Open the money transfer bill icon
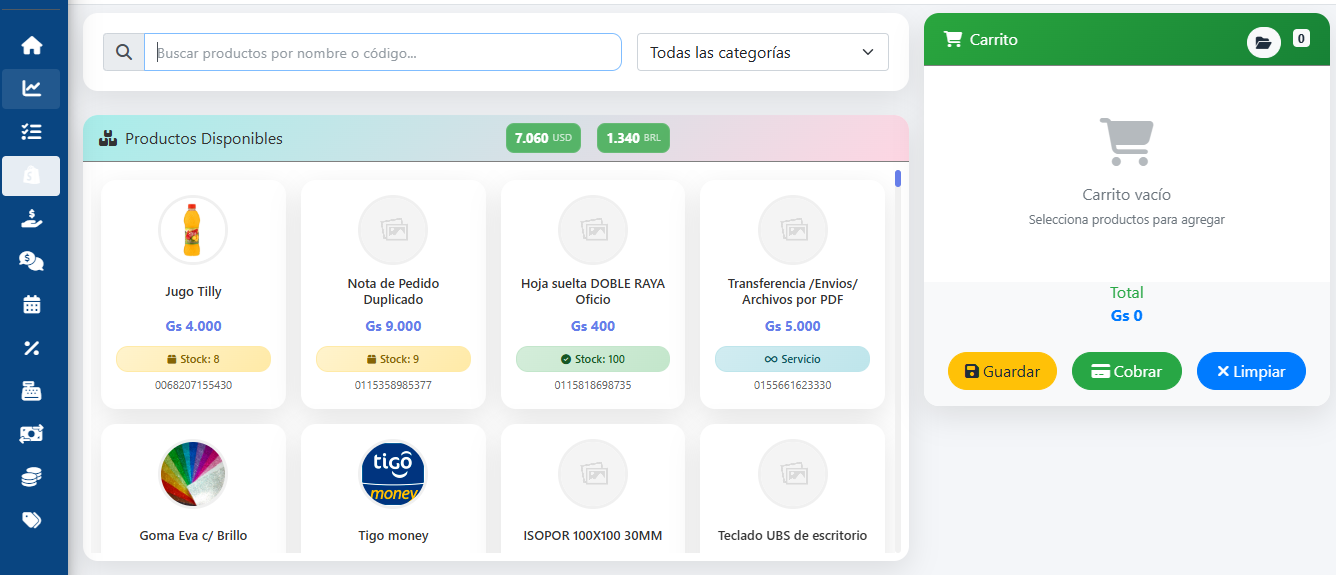Screen dimensions: 1336x575 coord(32,434)
